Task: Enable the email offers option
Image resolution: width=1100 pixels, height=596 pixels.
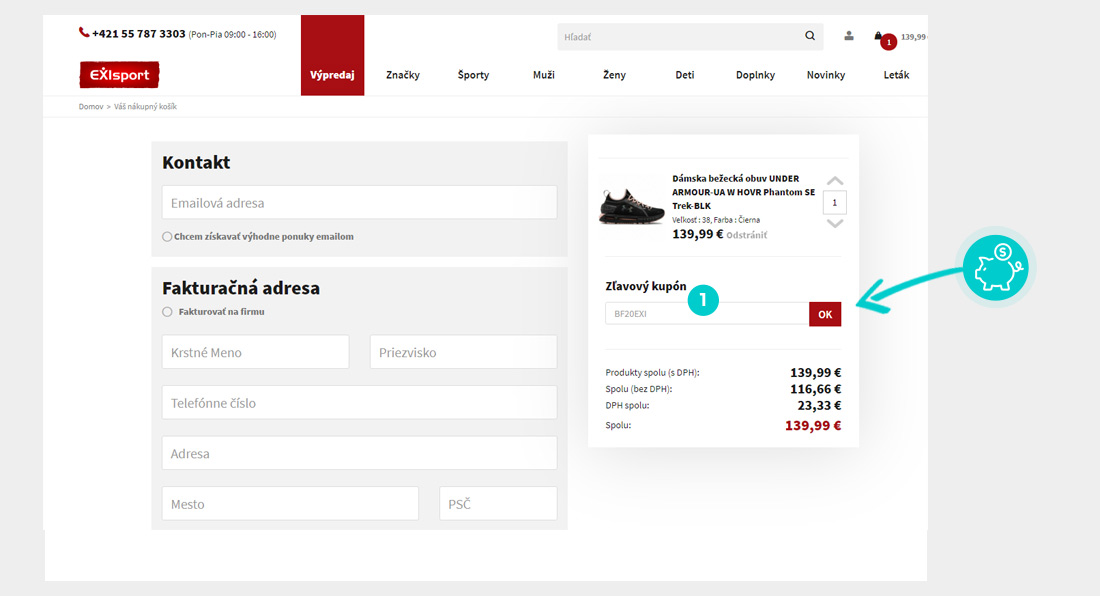Action: (167, 237)
